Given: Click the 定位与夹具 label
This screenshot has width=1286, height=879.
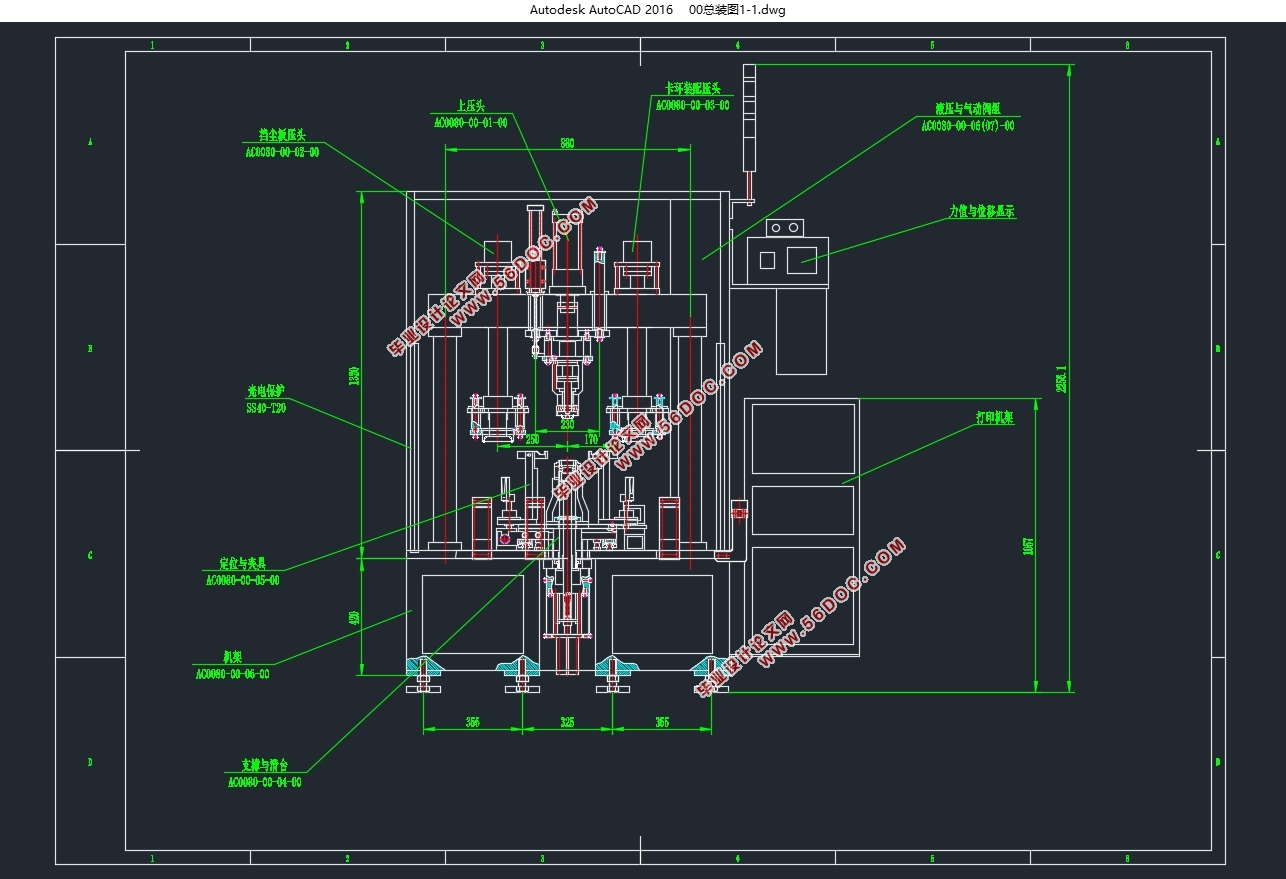Looking at the screenshot, I should click(242, 563).
